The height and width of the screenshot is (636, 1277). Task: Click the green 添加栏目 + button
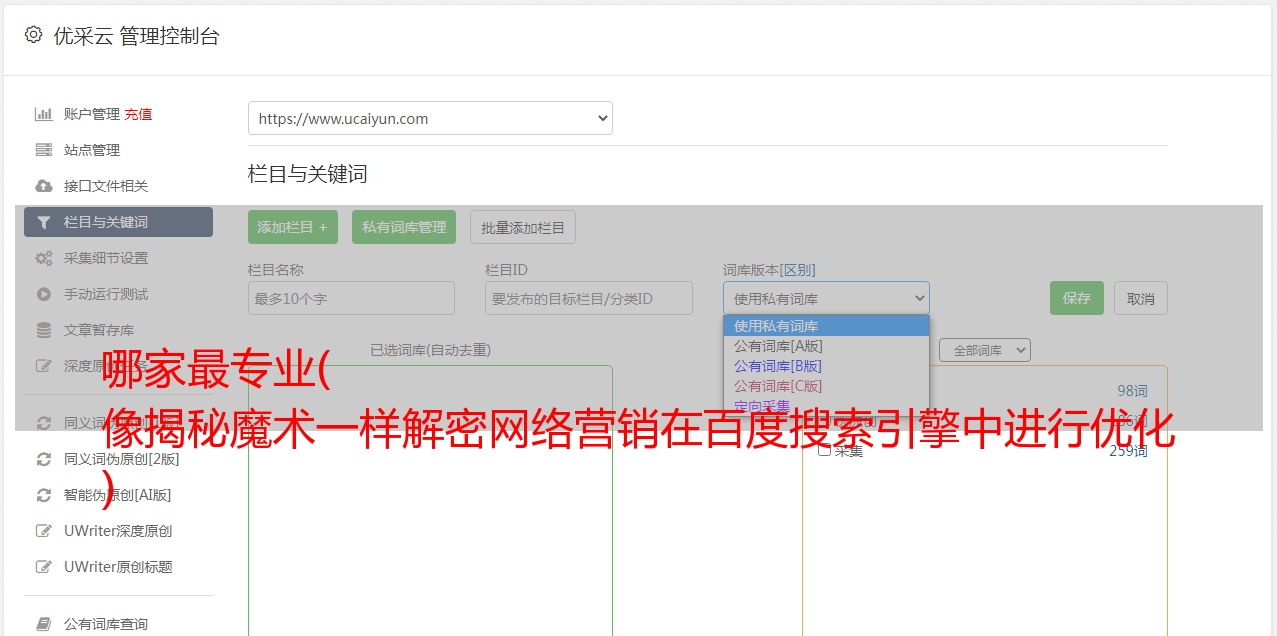coord(293,227)
